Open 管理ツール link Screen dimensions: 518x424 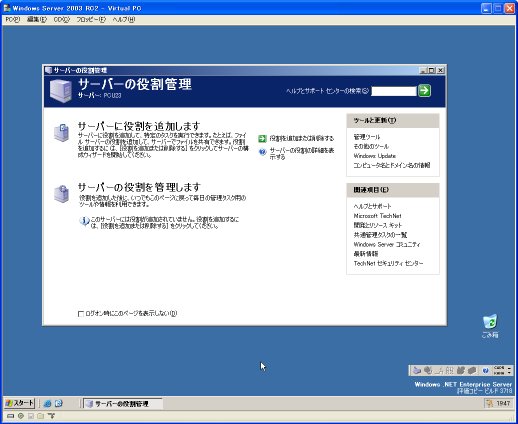(367, 137)
